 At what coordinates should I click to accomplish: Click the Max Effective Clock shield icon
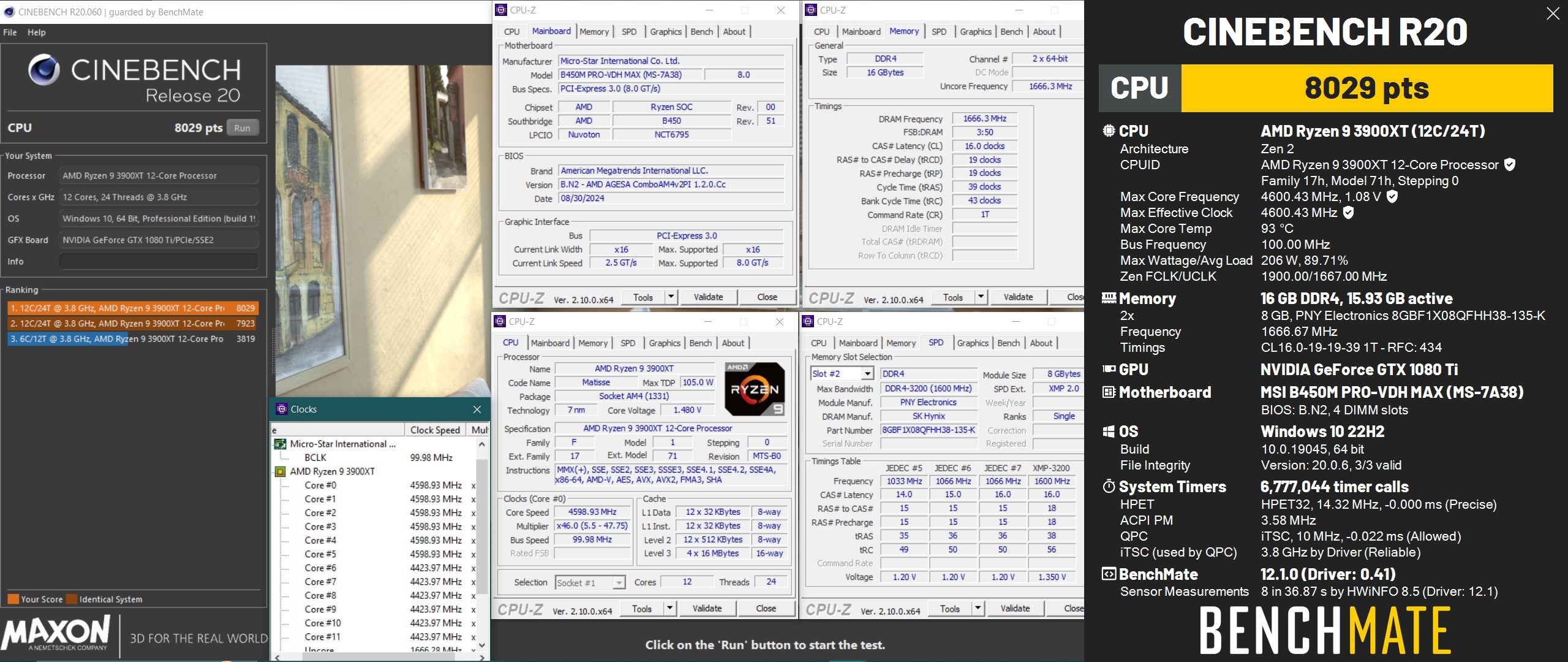pos(1348,212)
